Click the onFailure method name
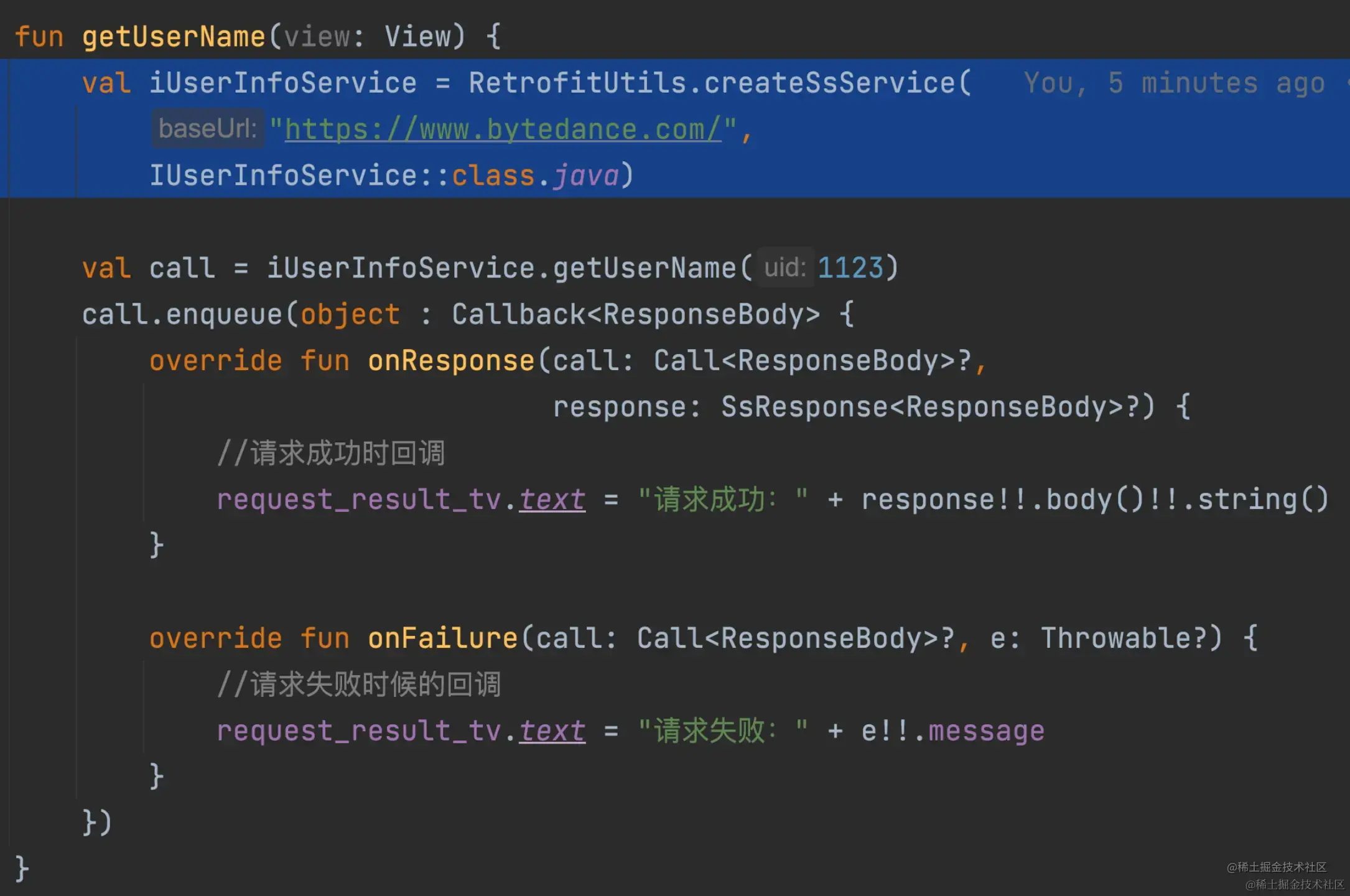Viewport: 1350px width, 896px height. 442,638
